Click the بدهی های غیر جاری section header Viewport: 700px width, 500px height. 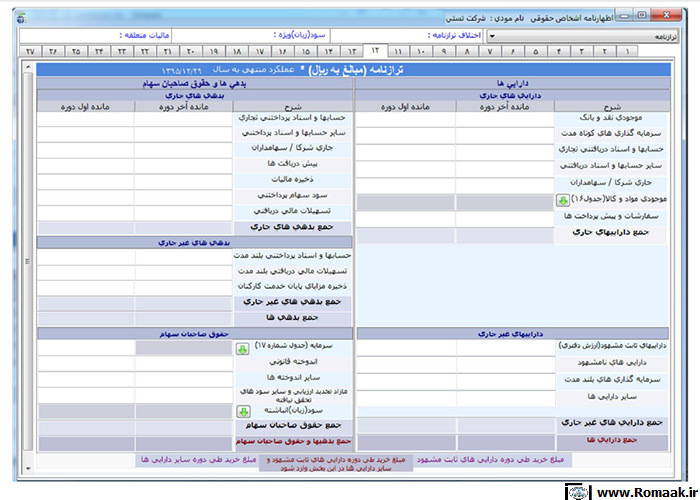pyautogui.click(x=194, y=243)
